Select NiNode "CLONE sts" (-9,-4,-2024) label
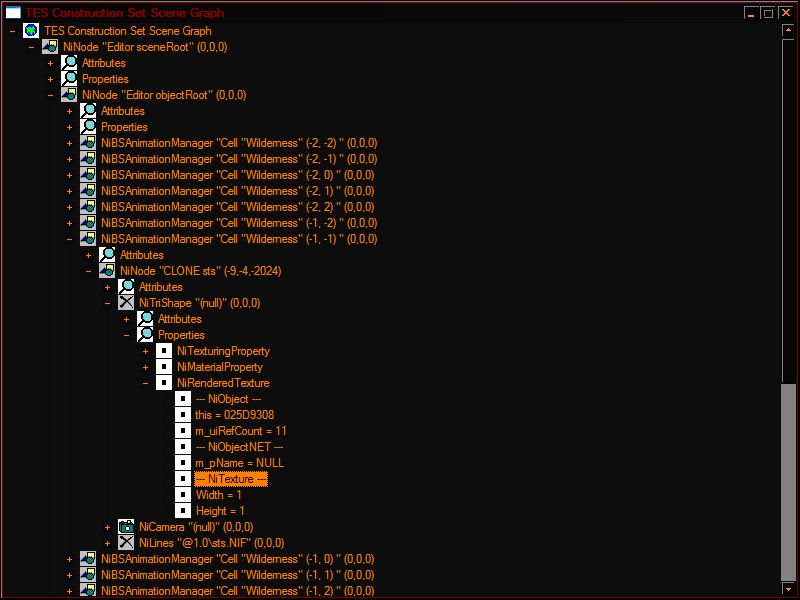 coord(201,270)
